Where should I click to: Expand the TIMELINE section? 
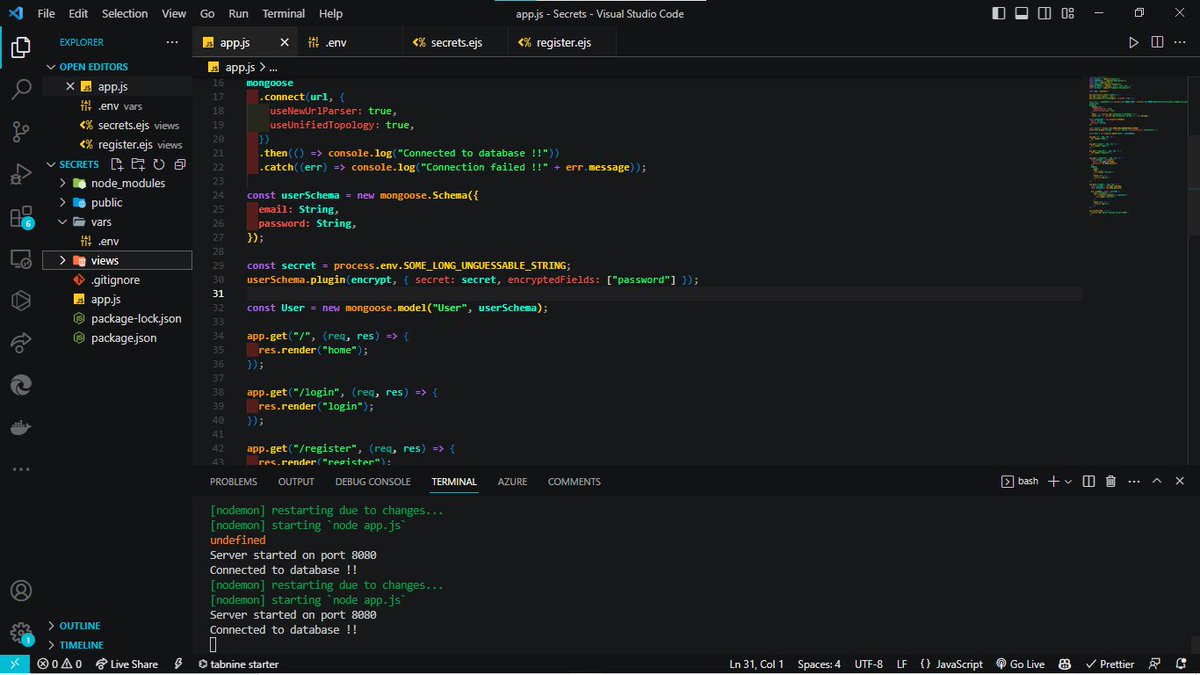81,645
